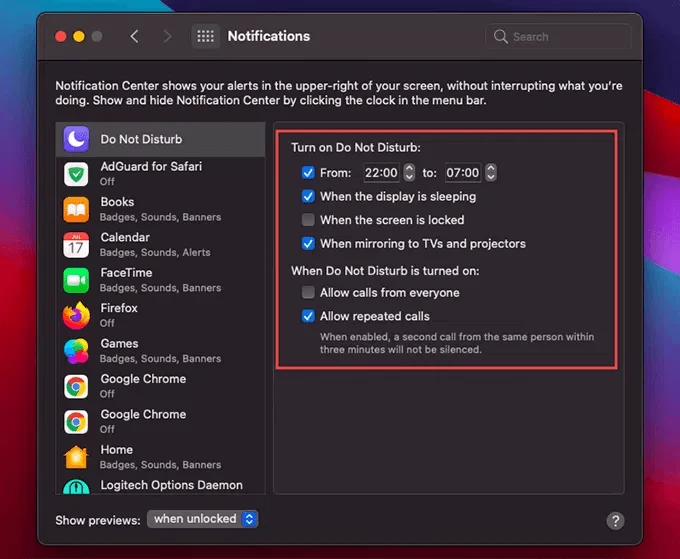The height and width of the screenshot is (559, 680).
Task: Click the "Show previews:" label
Action: tap(98, 520)
